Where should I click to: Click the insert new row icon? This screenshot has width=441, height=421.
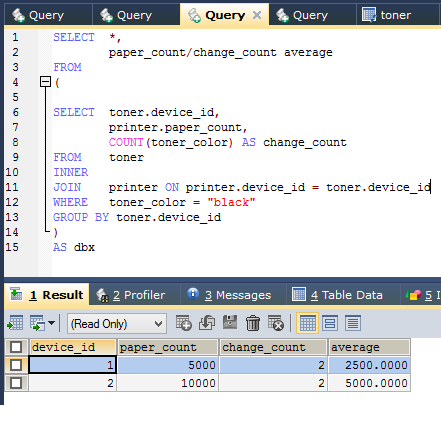tap(184, 323)
